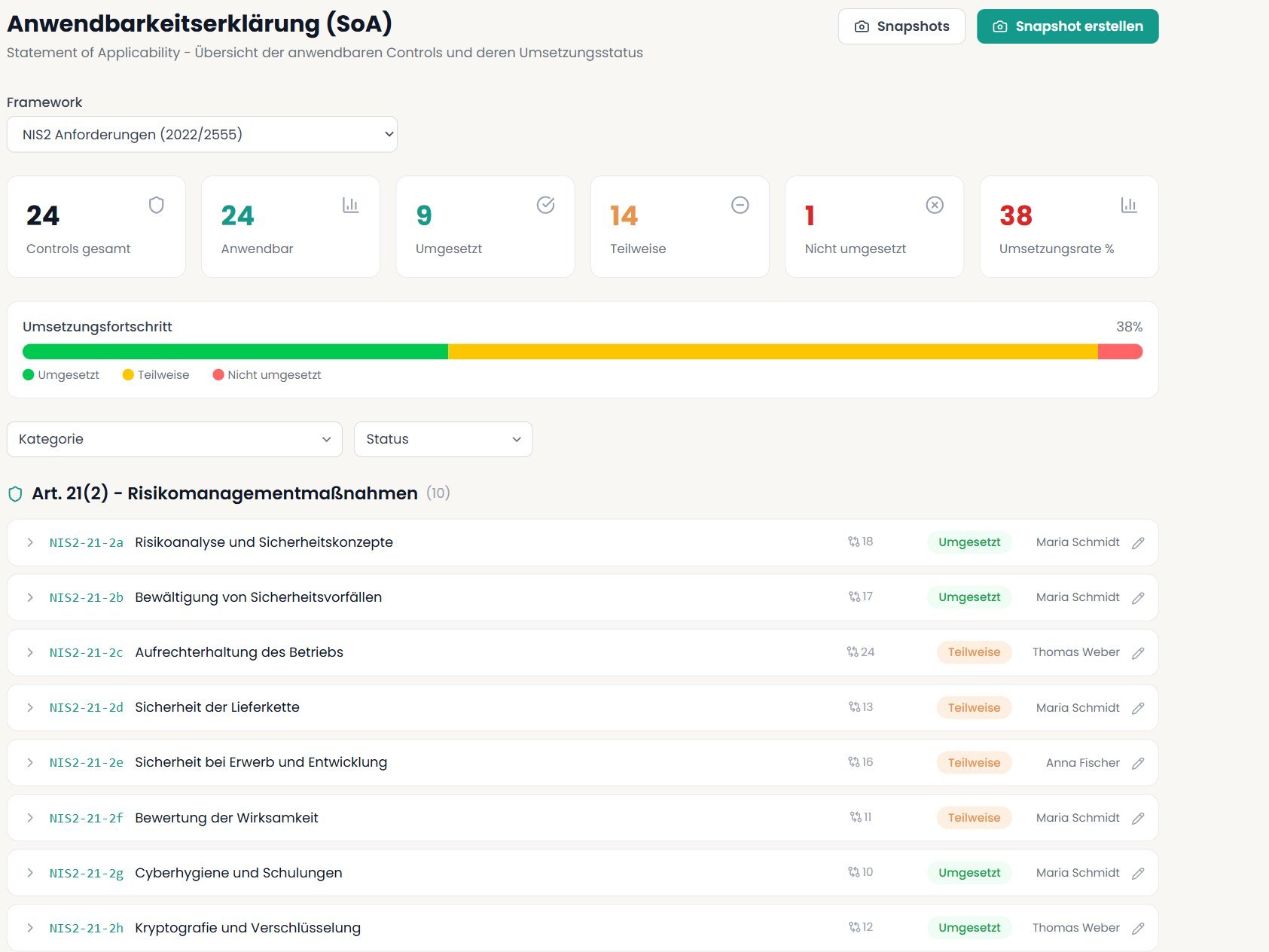This screenshot has height=952, width=1269.
Task: Expand the NIS2-21-2d Sicherheit der Lieferkette row
Action: 30,707
